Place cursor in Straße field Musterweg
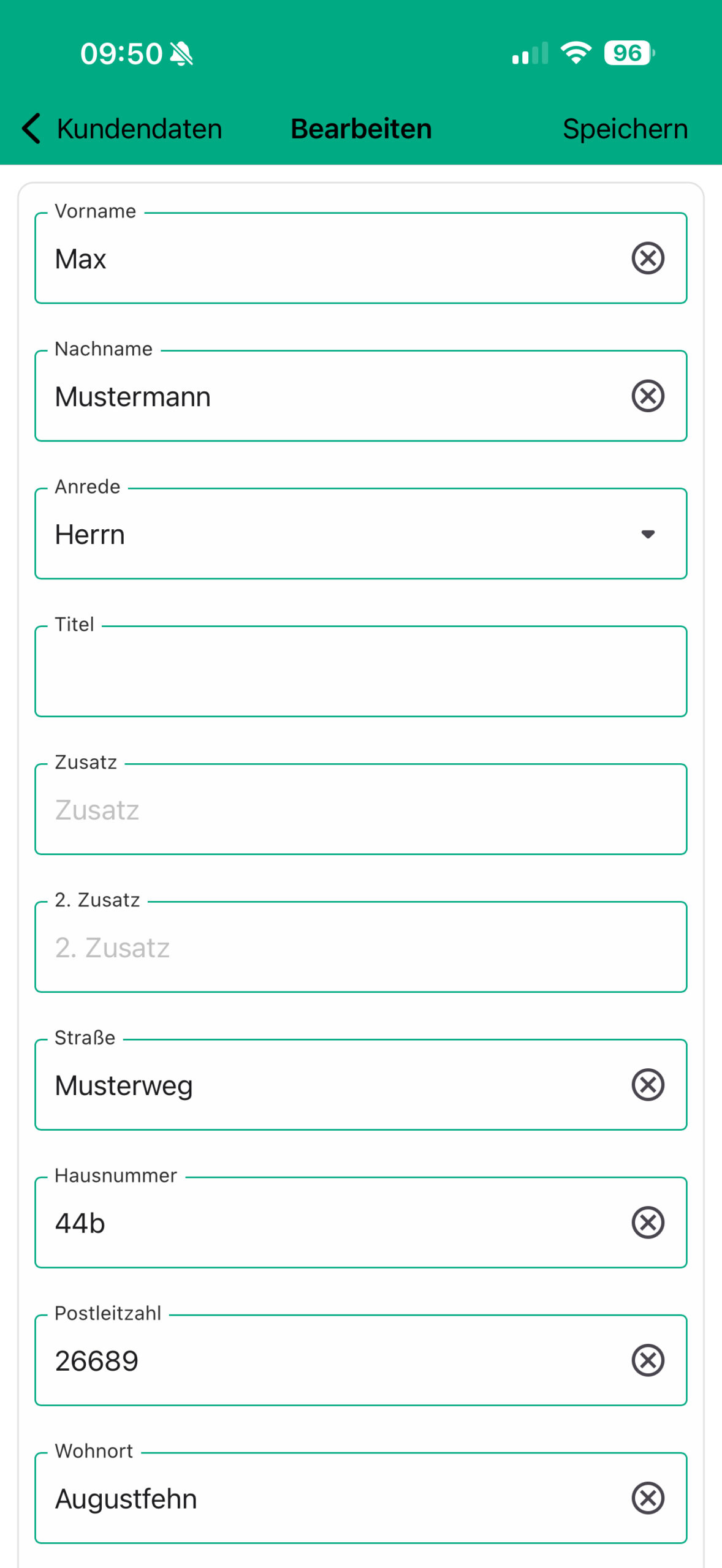722x1568 pixels. tap(124, 1086)
